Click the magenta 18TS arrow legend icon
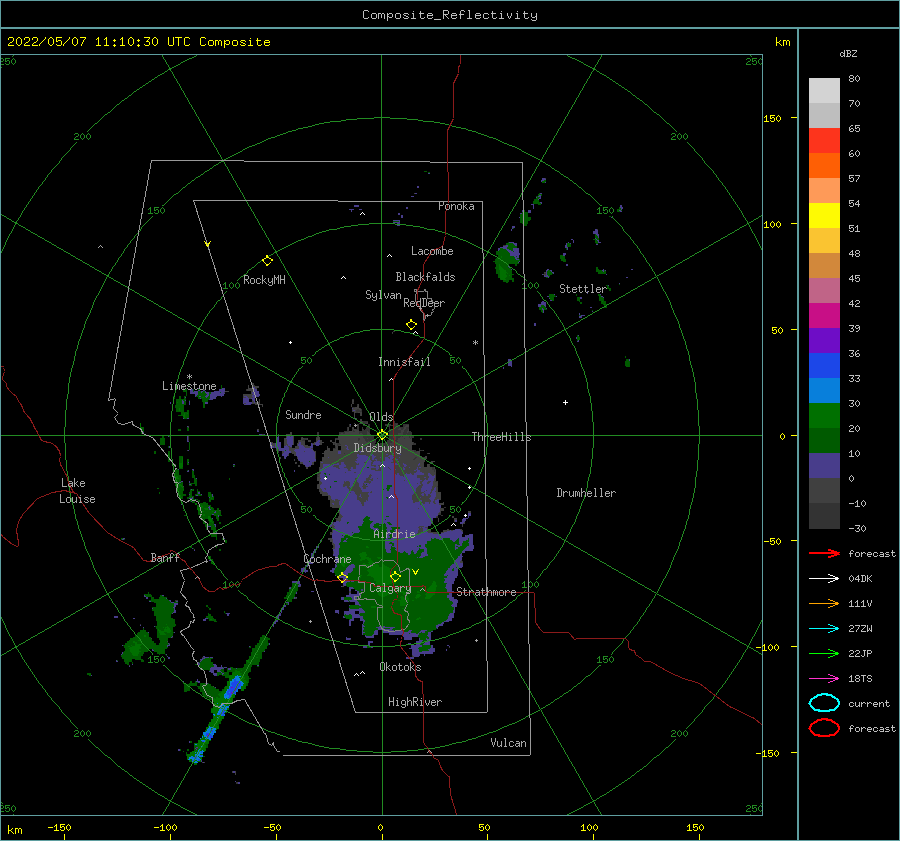Viewport: 900px width, 841px height. click(824, 679)
